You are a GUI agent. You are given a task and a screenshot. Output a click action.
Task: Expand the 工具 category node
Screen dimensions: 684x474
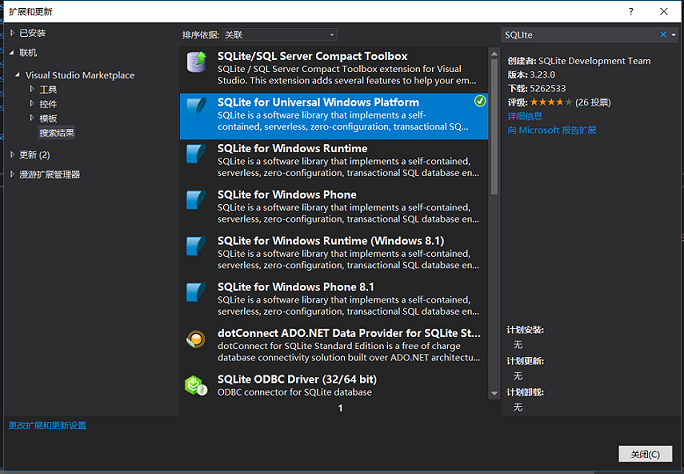point(32,89)
